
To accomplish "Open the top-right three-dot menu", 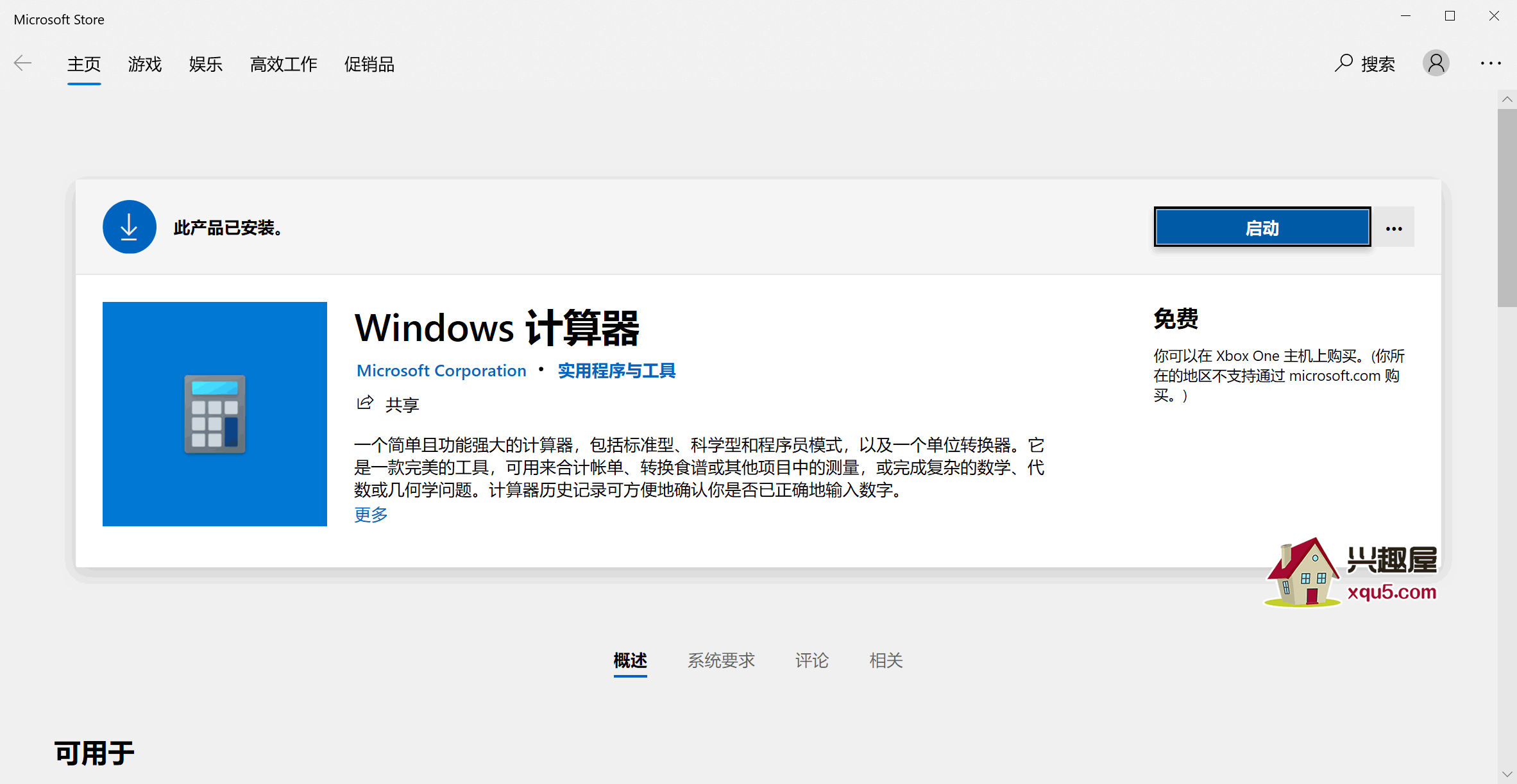I will coord(1491,63).
